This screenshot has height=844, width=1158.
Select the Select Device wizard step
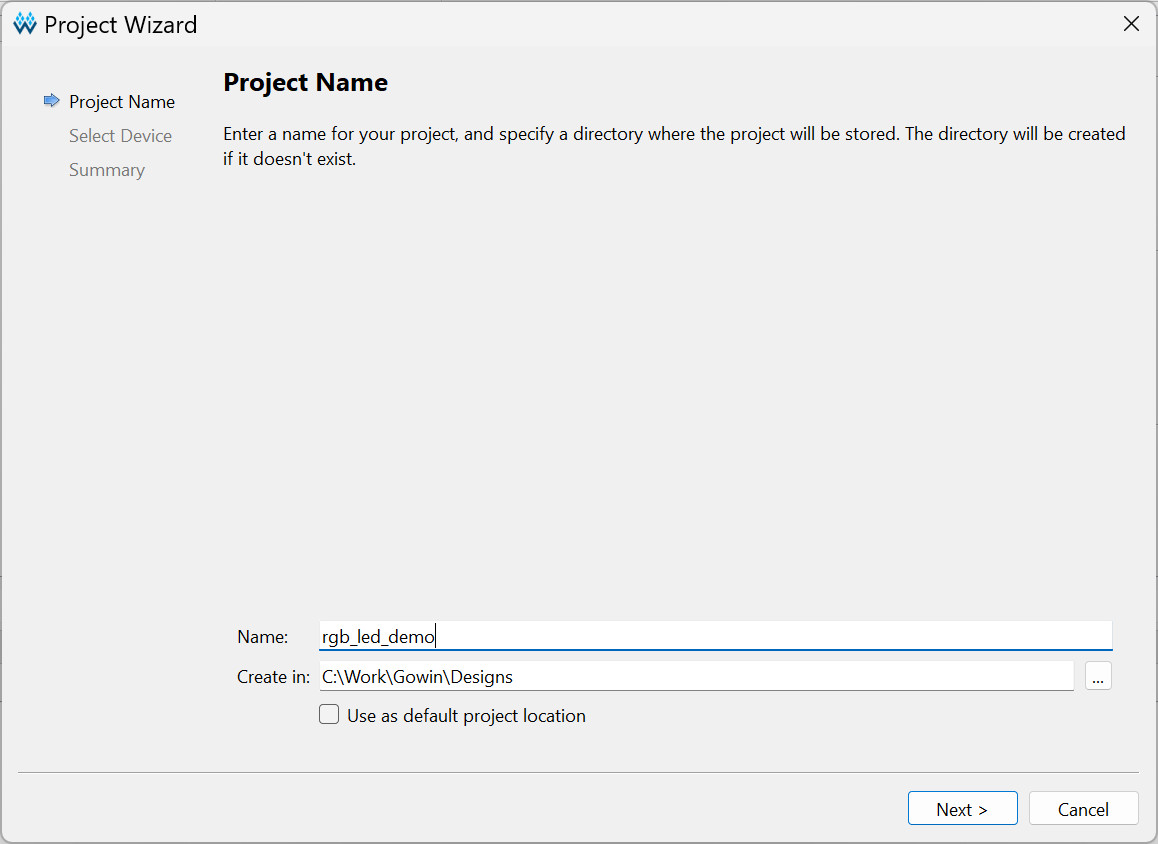pos(120,136)
